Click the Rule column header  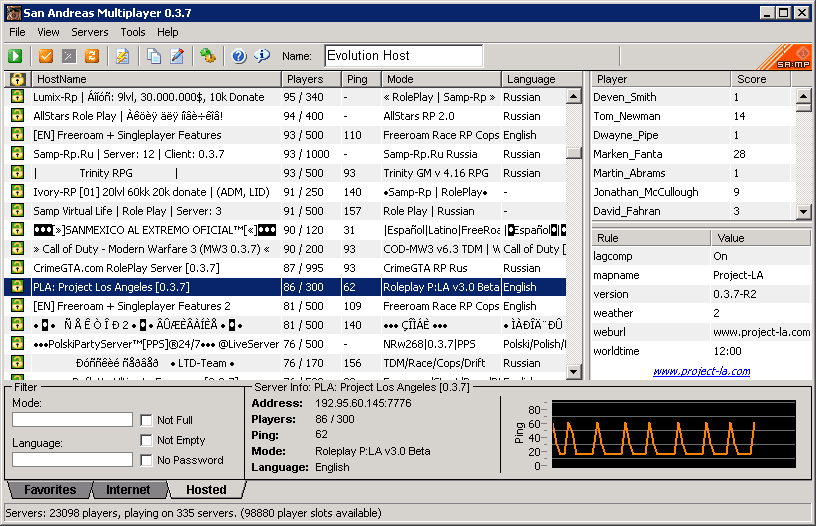651,238
